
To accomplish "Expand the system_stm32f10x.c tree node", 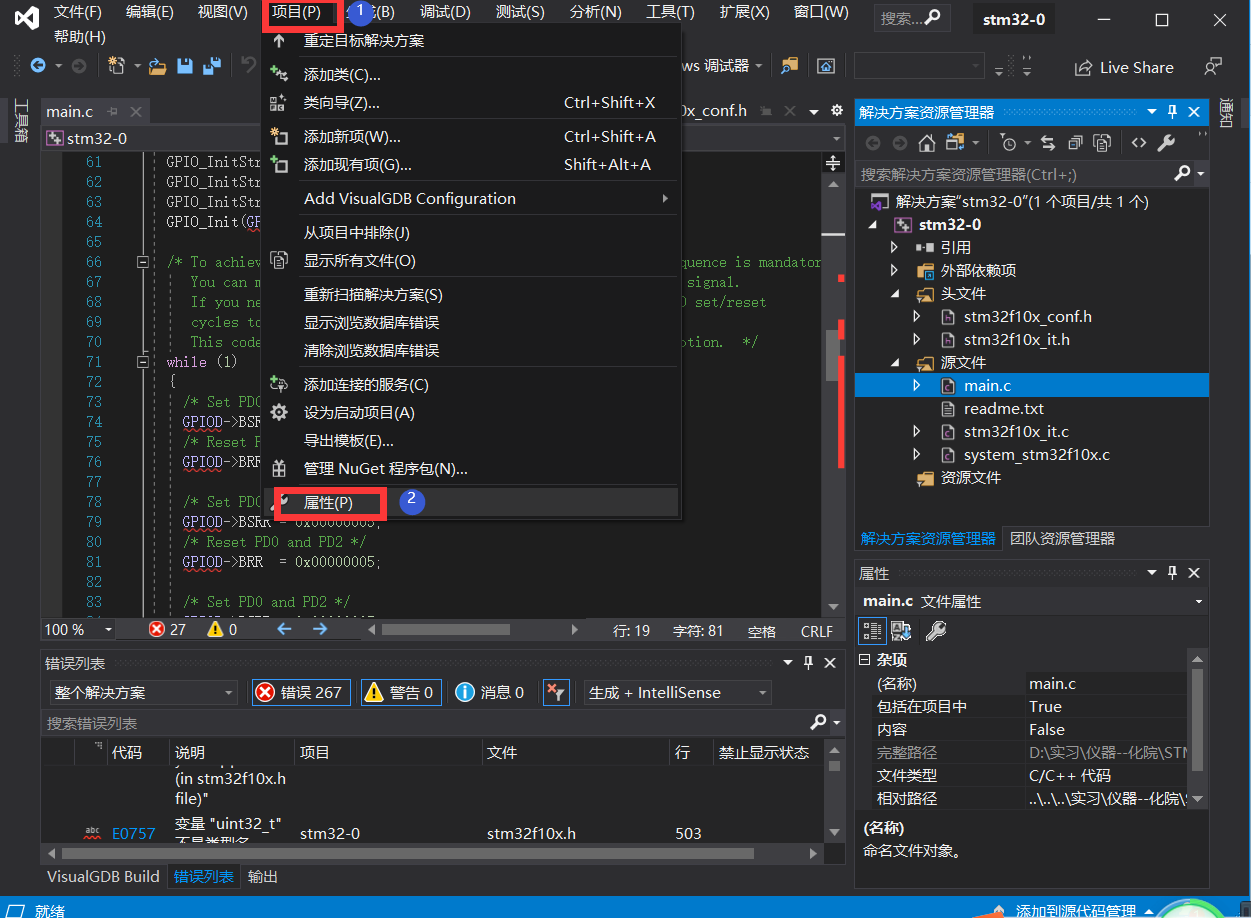I will pyautogui.click(x=917, y=454).
